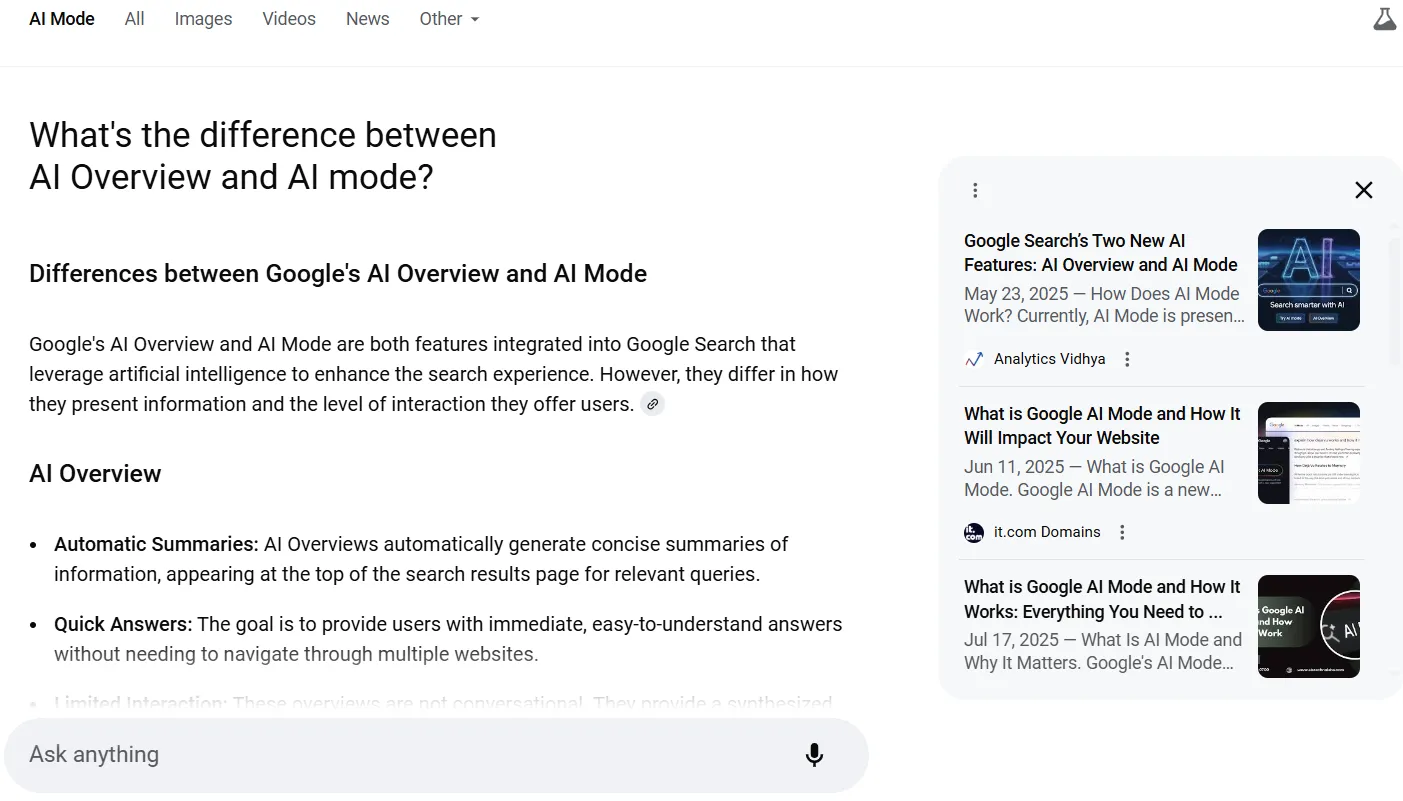Click the AI thumbnail for the Analytics Vidhya article
Viewport: 1403px width, 801px height.
click(x=1308, y=280)
